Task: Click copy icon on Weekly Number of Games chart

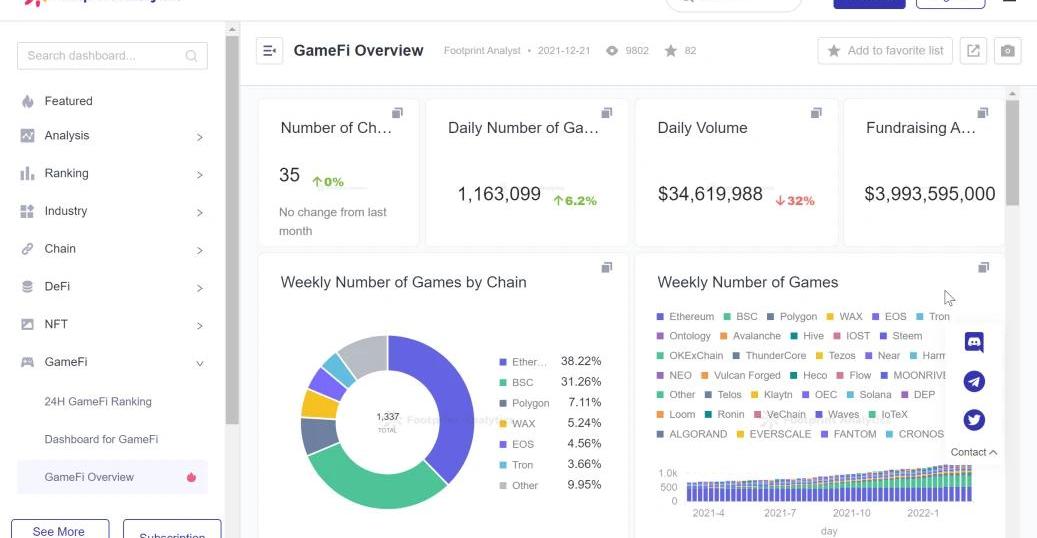Action: click(983, 267)
